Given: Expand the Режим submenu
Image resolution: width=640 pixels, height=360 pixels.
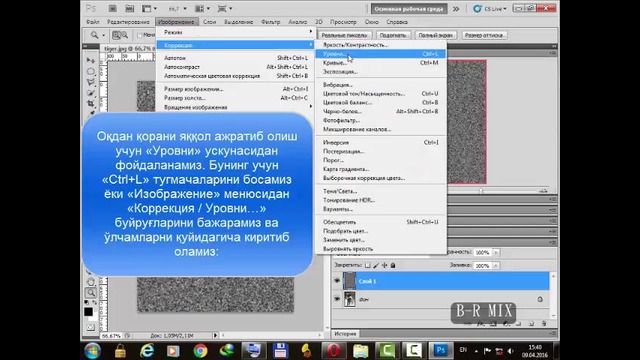Looking at the screenshot, I should pos(236,32).
